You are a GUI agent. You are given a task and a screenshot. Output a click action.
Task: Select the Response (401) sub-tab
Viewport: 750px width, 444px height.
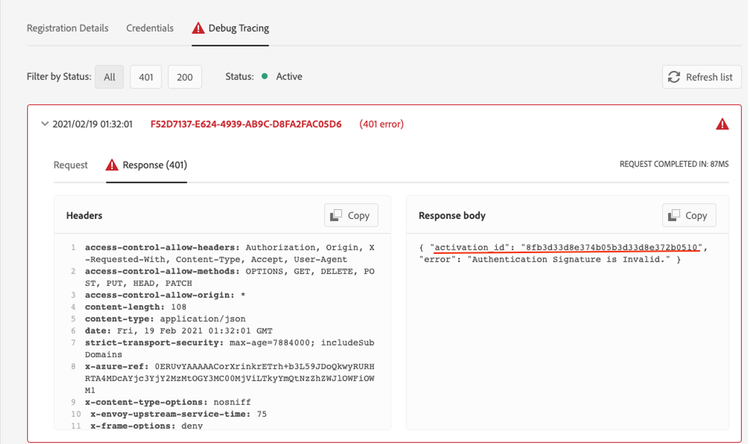pos(154,165)
